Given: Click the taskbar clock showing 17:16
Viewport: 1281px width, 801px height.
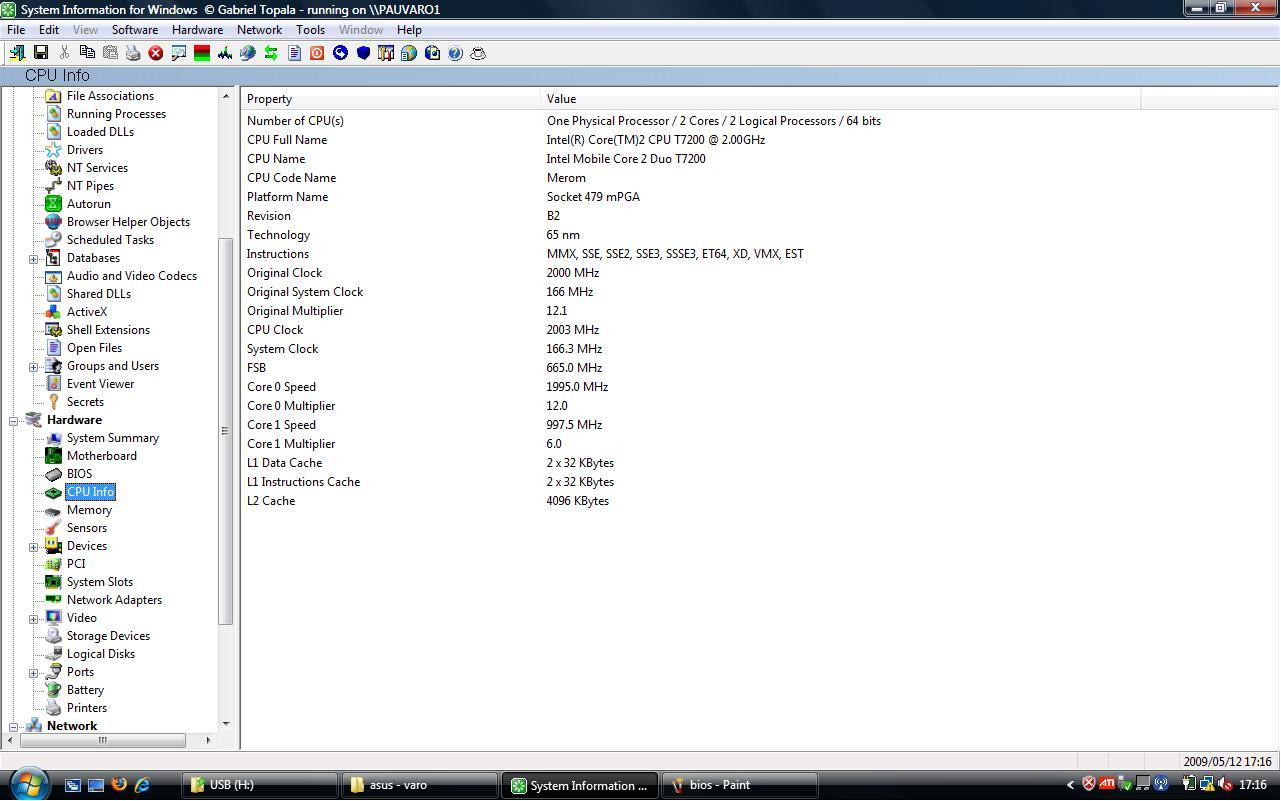Looking at the screenshot, I should coord(1253,785).
